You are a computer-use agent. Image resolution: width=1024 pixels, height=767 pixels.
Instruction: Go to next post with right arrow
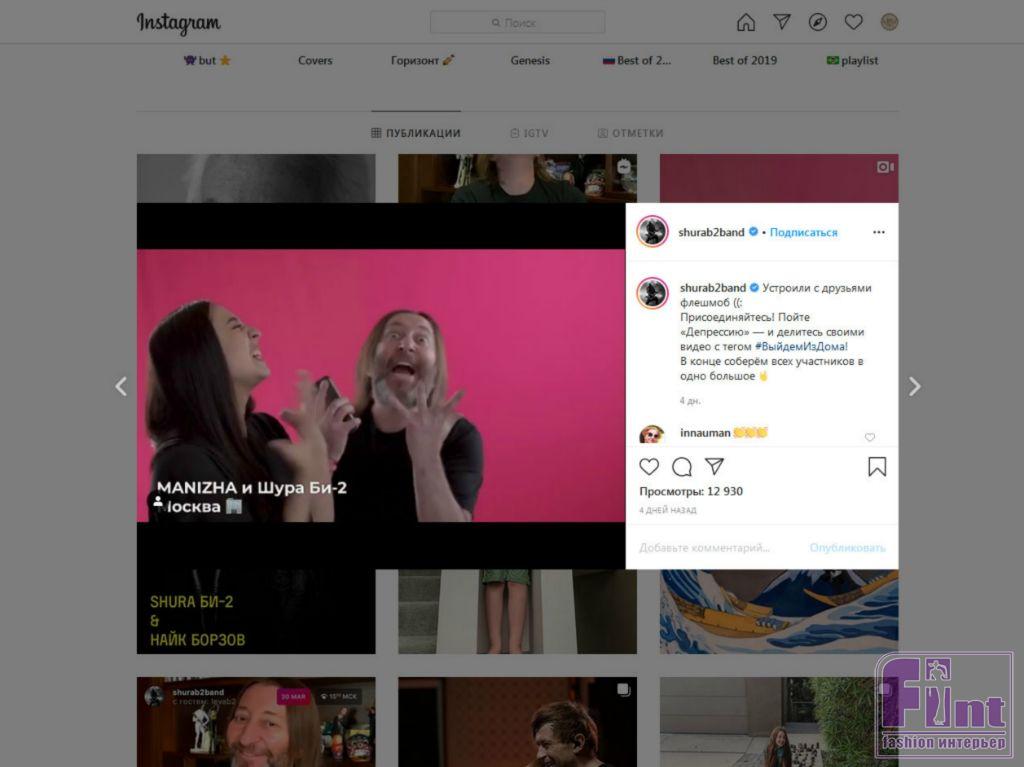tap(914, 387)
